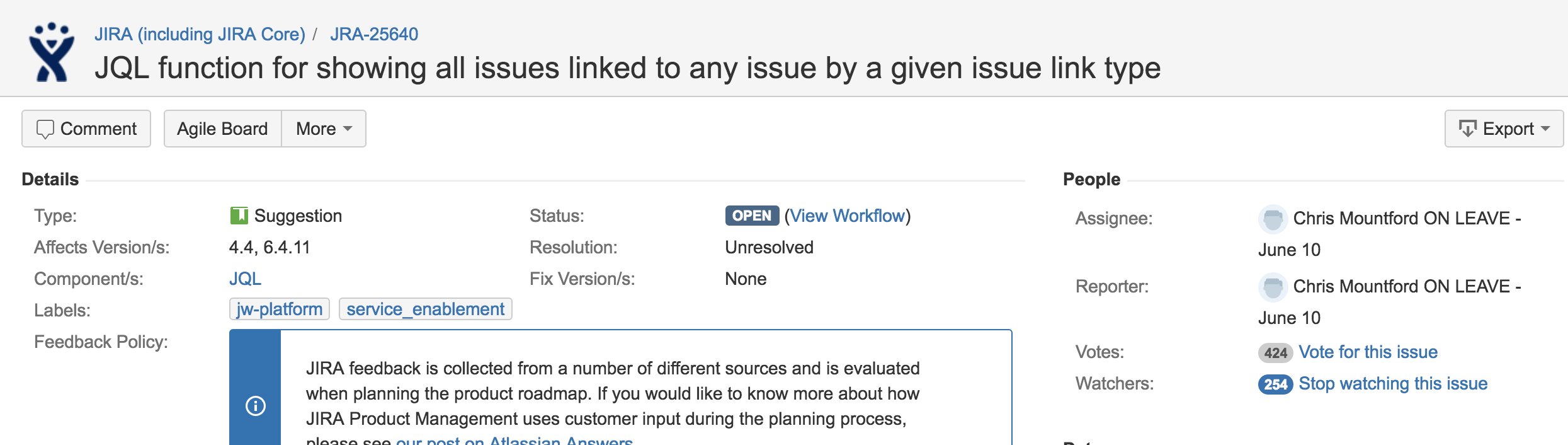Click the 254 watchers count badge
Screen dimensions: 1568x445
point(1275,384)
